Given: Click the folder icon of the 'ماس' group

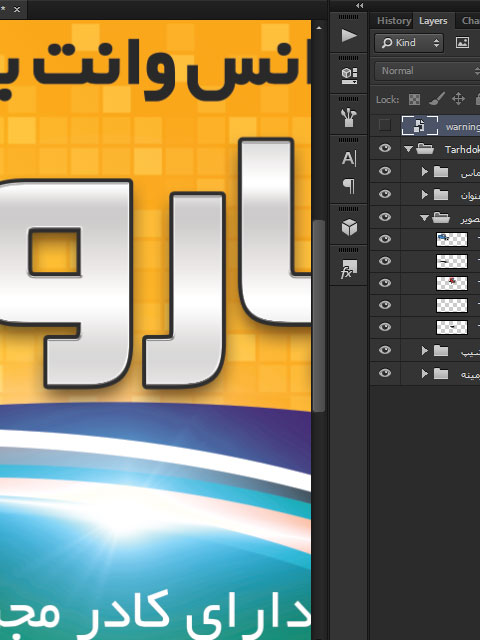Looking at the screenshot, I should coord(441,172).
